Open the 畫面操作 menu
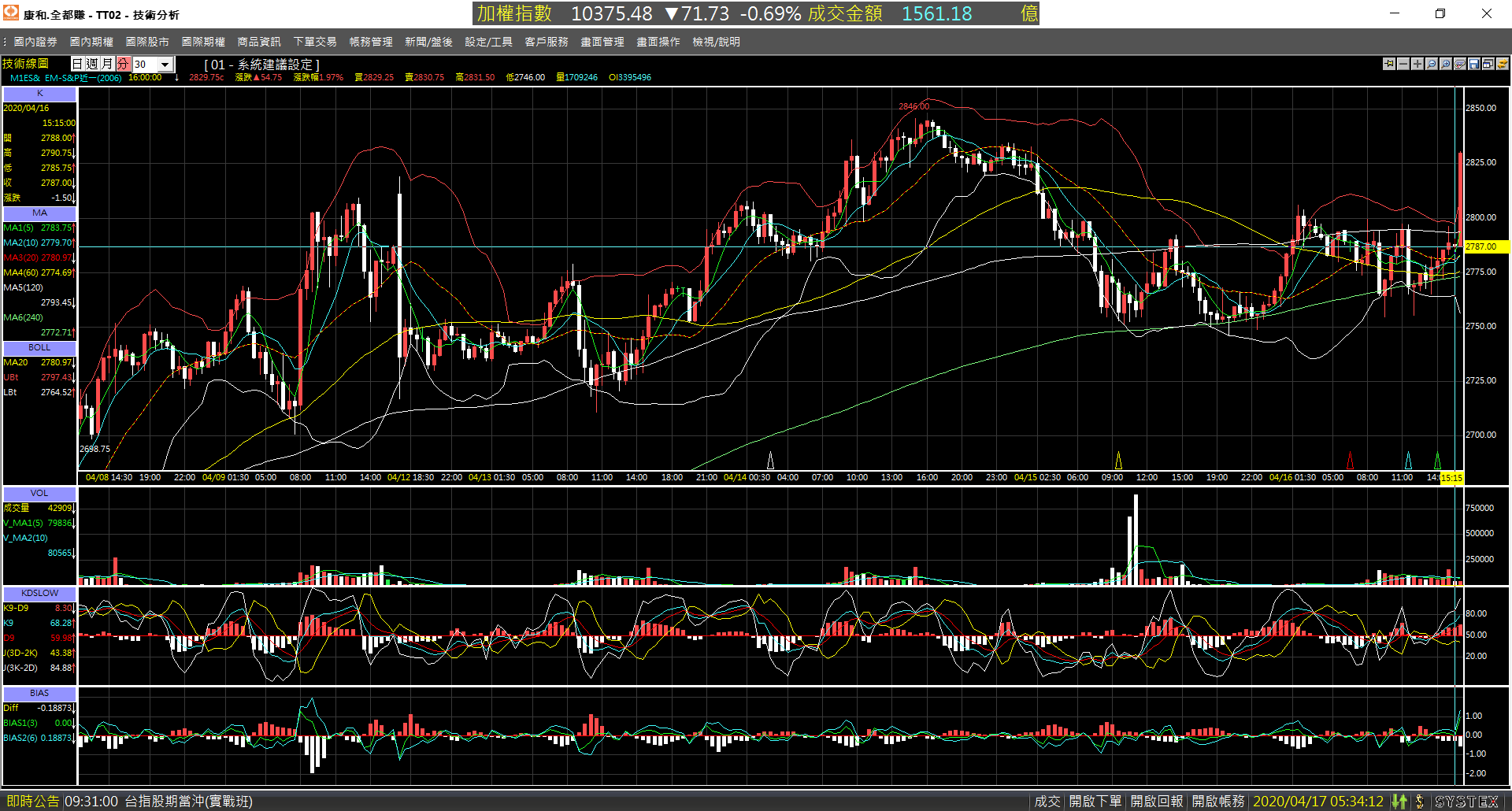Image resolution: width=1512 pixels, height=811 pixels. click(658, 42)
